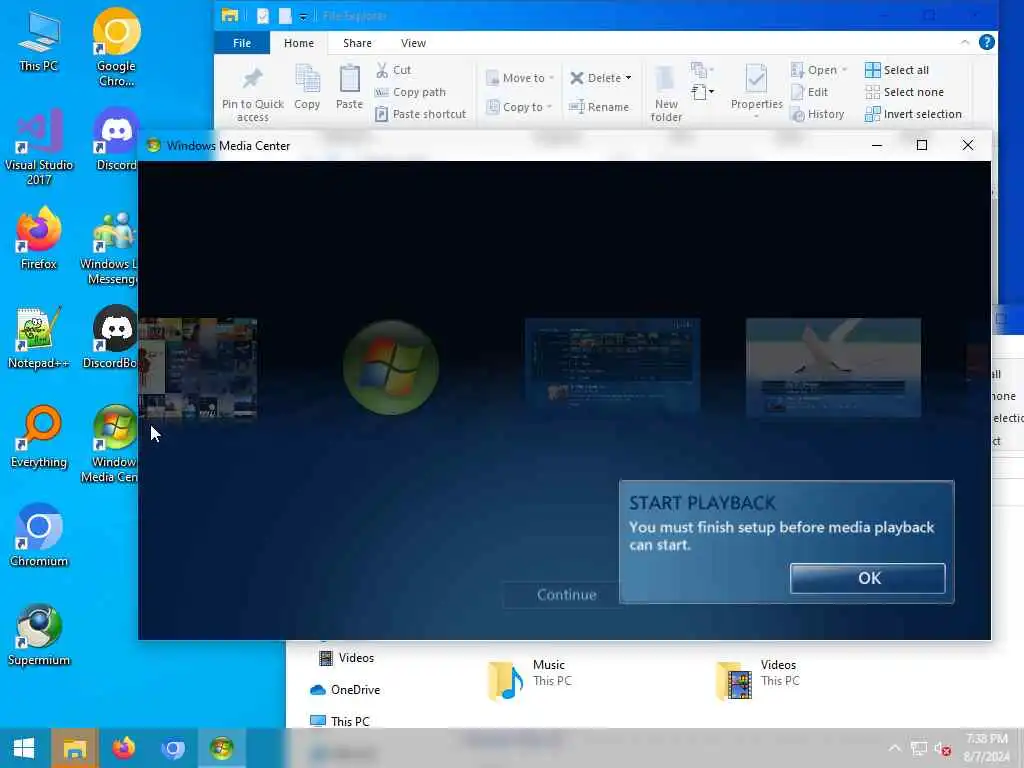1024x768 pixels.
Task: Click the Paste icon in the ribbon
Action: (x=349, y=78)
